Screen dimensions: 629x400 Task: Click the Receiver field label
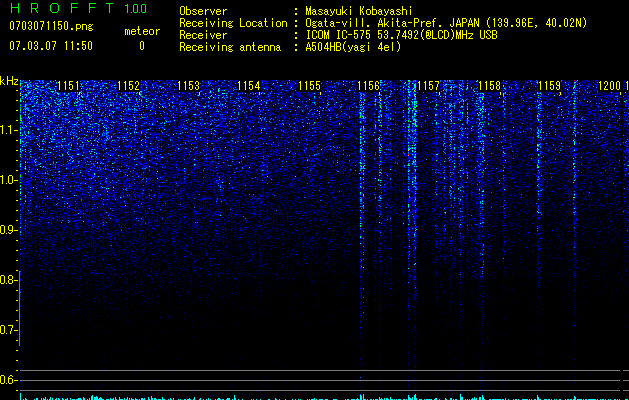point(203,35)
